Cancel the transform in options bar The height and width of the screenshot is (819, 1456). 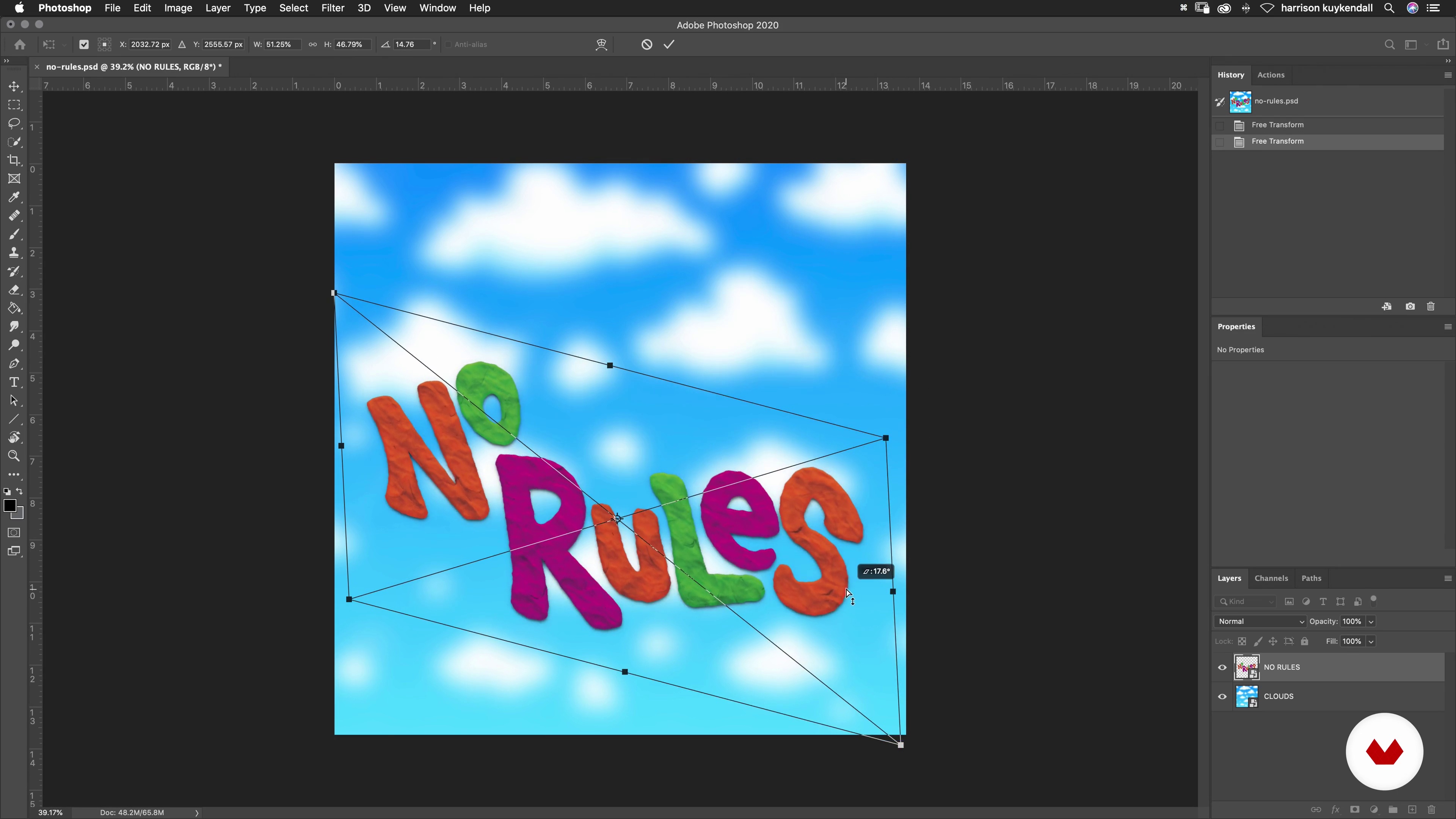(x=646, y=45)
